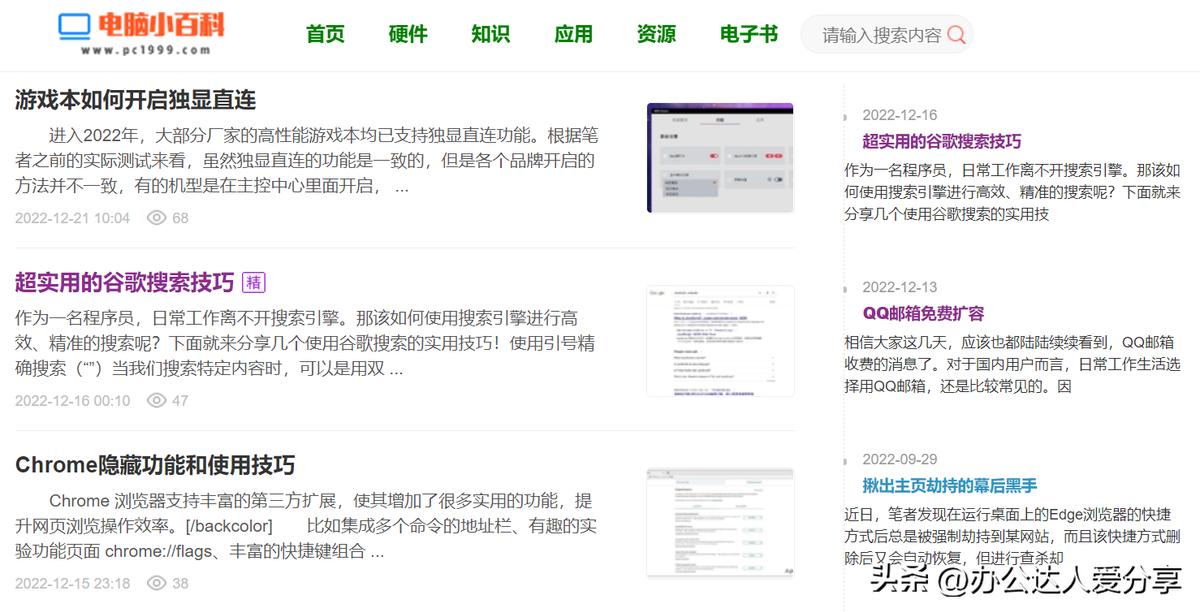Open the 知识 section

click(x=490, y=33)
